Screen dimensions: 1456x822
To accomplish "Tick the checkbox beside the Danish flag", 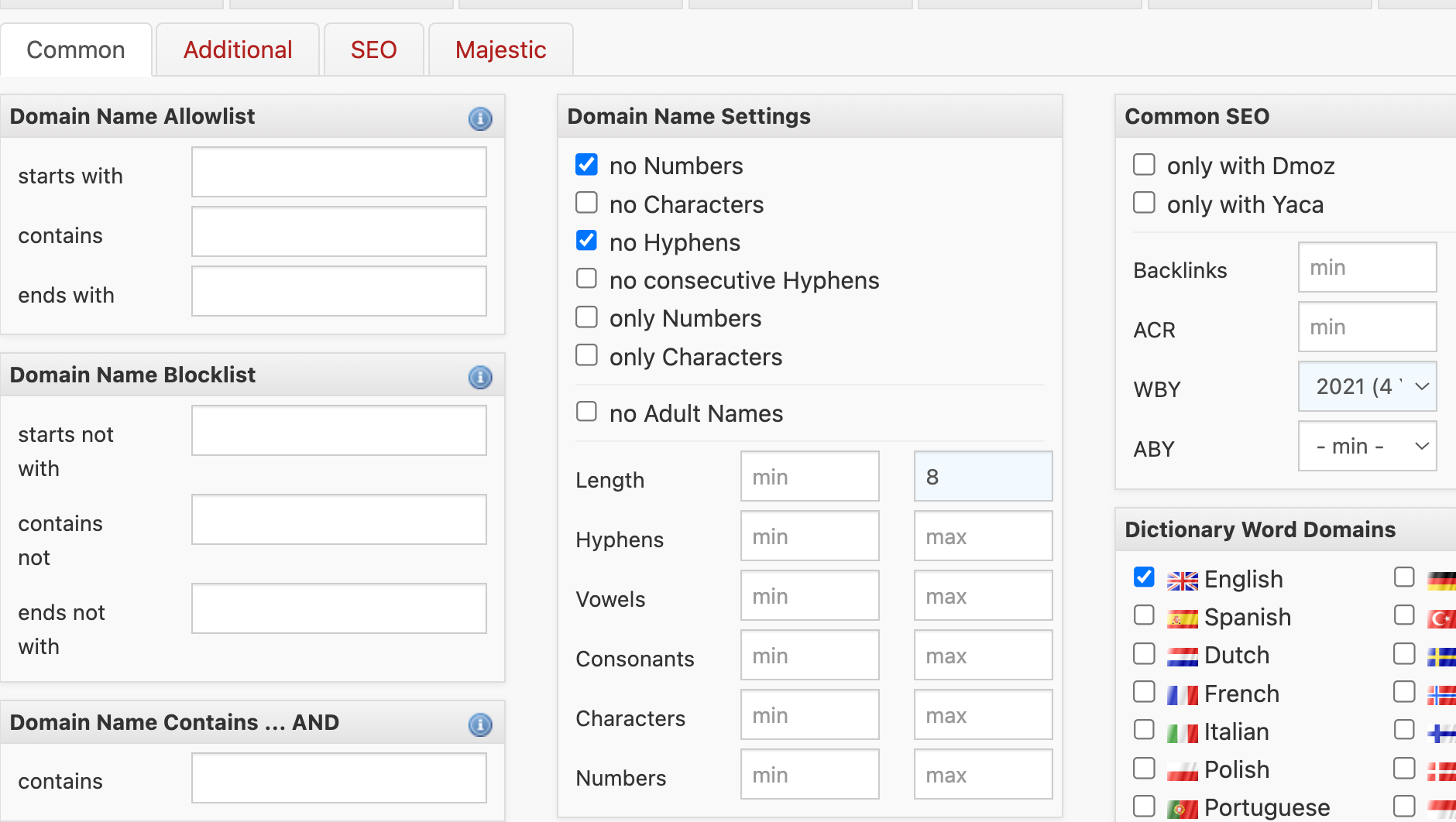I will [1404, 768].
